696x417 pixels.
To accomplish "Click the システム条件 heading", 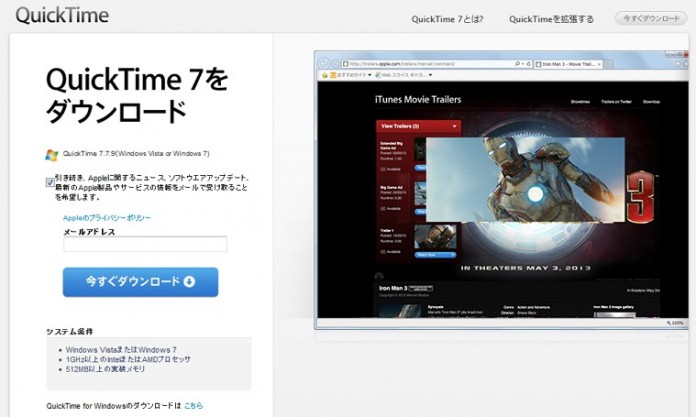I will click(70, 331).
